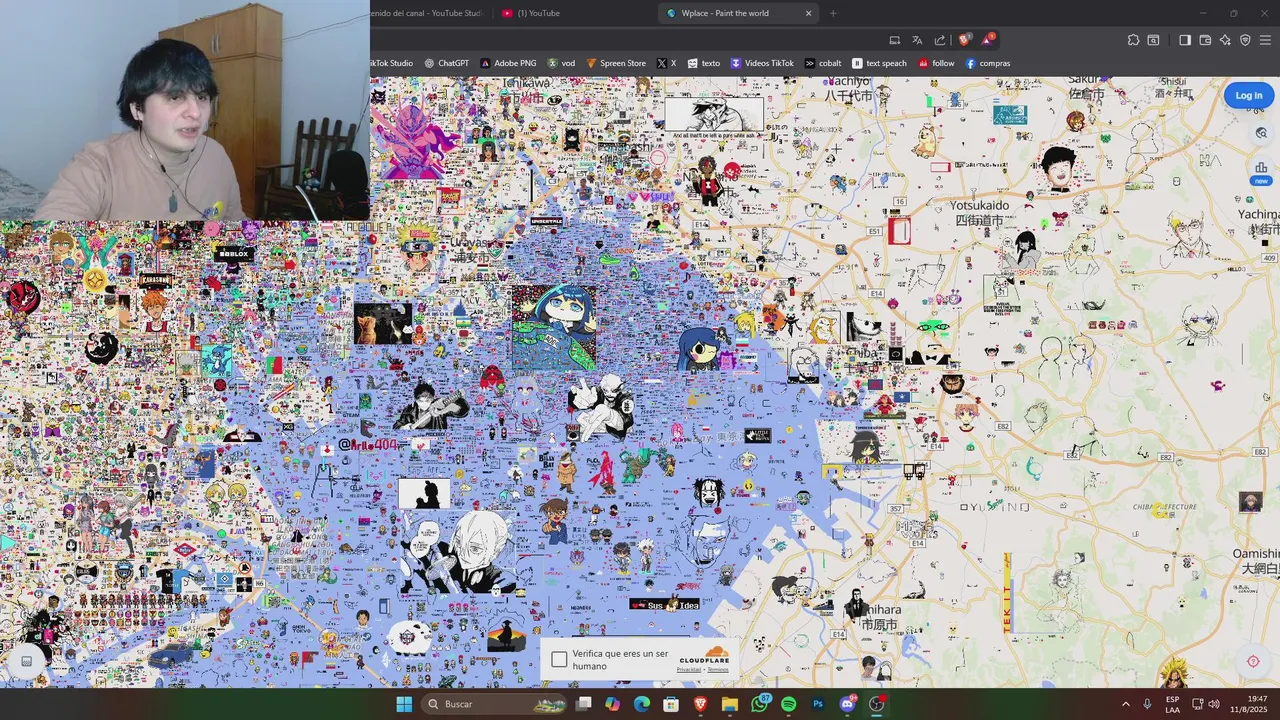The height and width of the screenshot is (720, 1280).
Task: Open Brave Shields lion icon
Action: 964,40
